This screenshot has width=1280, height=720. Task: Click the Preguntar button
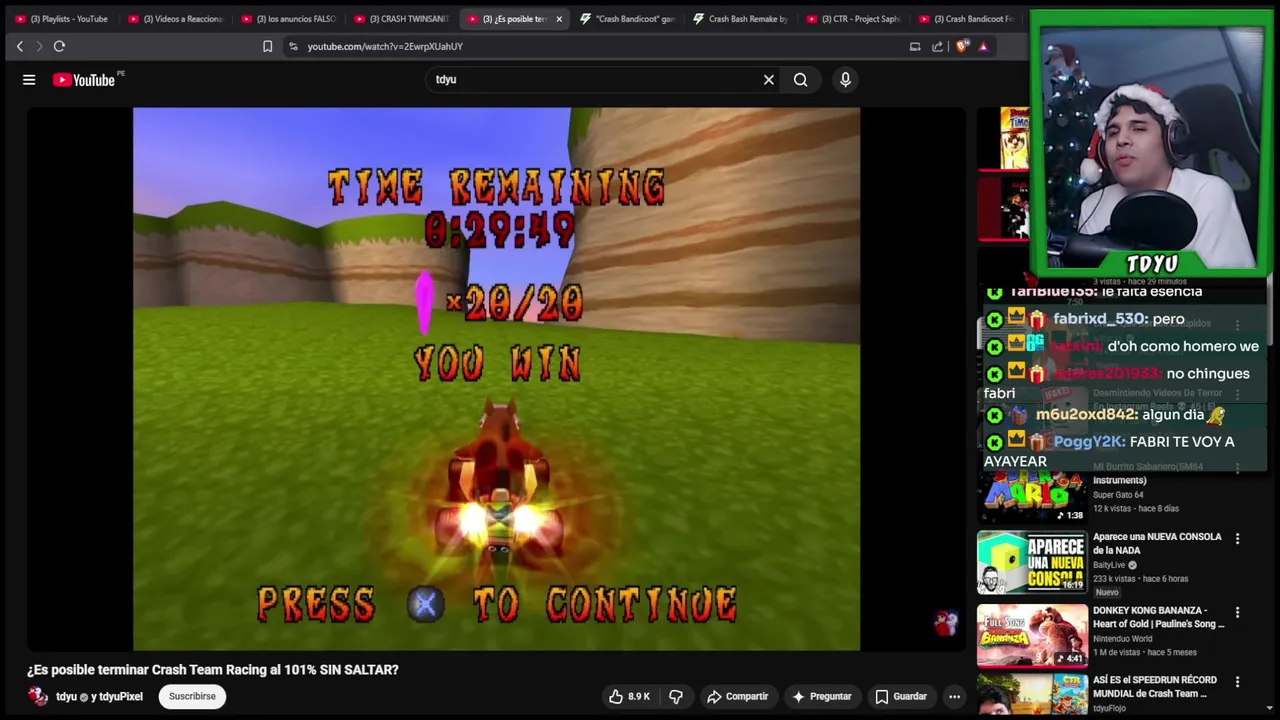pyautogui.click(x=821, y=696)
